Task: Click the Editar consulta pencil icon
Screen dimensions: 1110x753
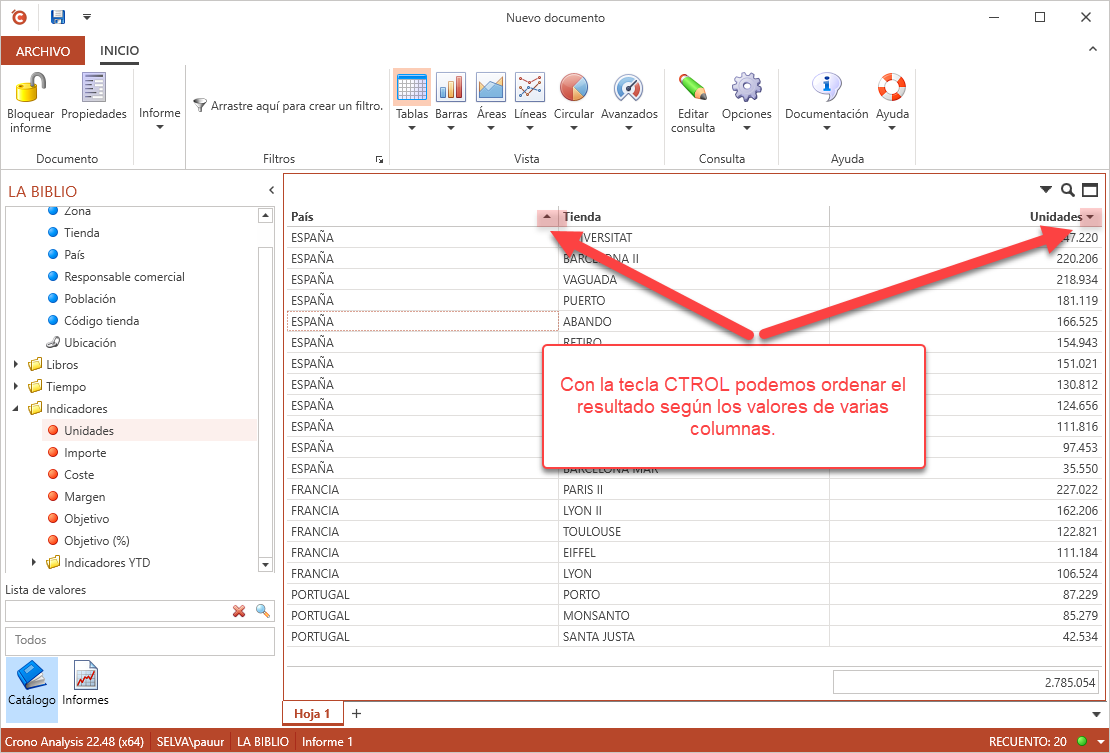Action: tap(692, 88)
